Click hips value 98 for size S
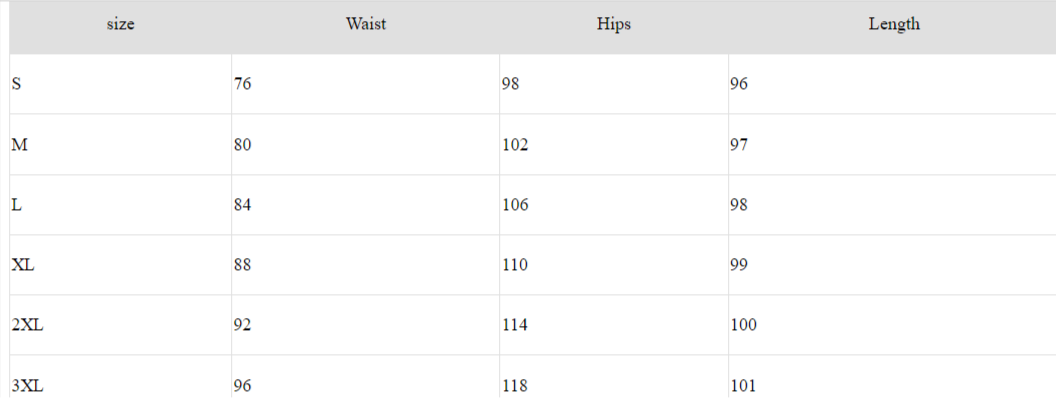Viewport: 1056px width, 404px height. 510,84
